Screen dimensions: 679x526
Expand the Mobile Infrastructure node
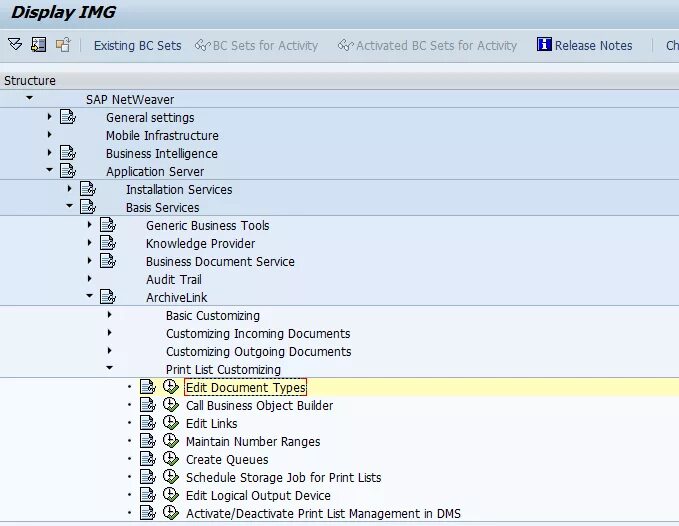click(49, 136)
